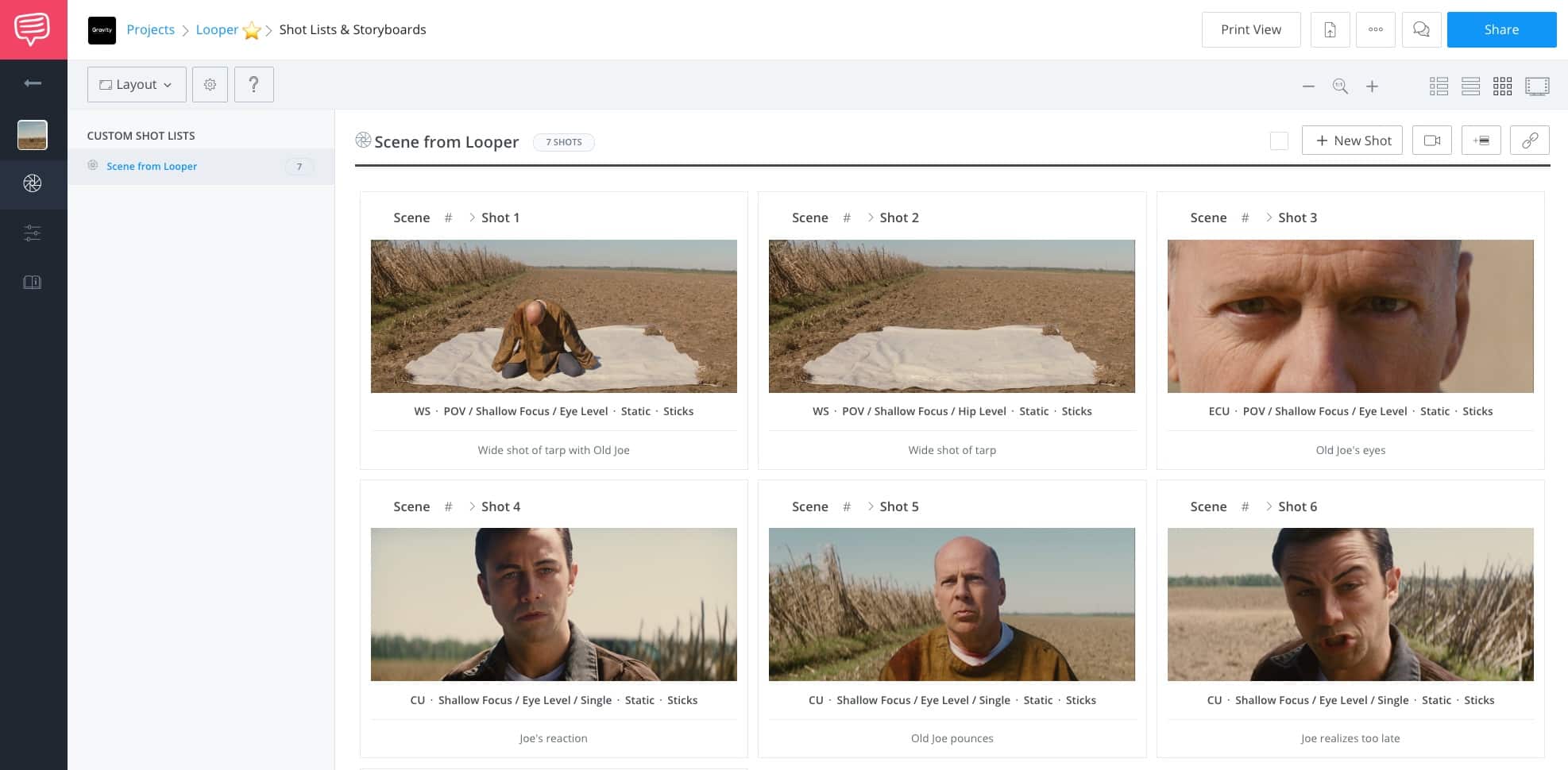Click the magnifier zoom reset icon
1568x770 pixels.
[x=1340, y=86]
